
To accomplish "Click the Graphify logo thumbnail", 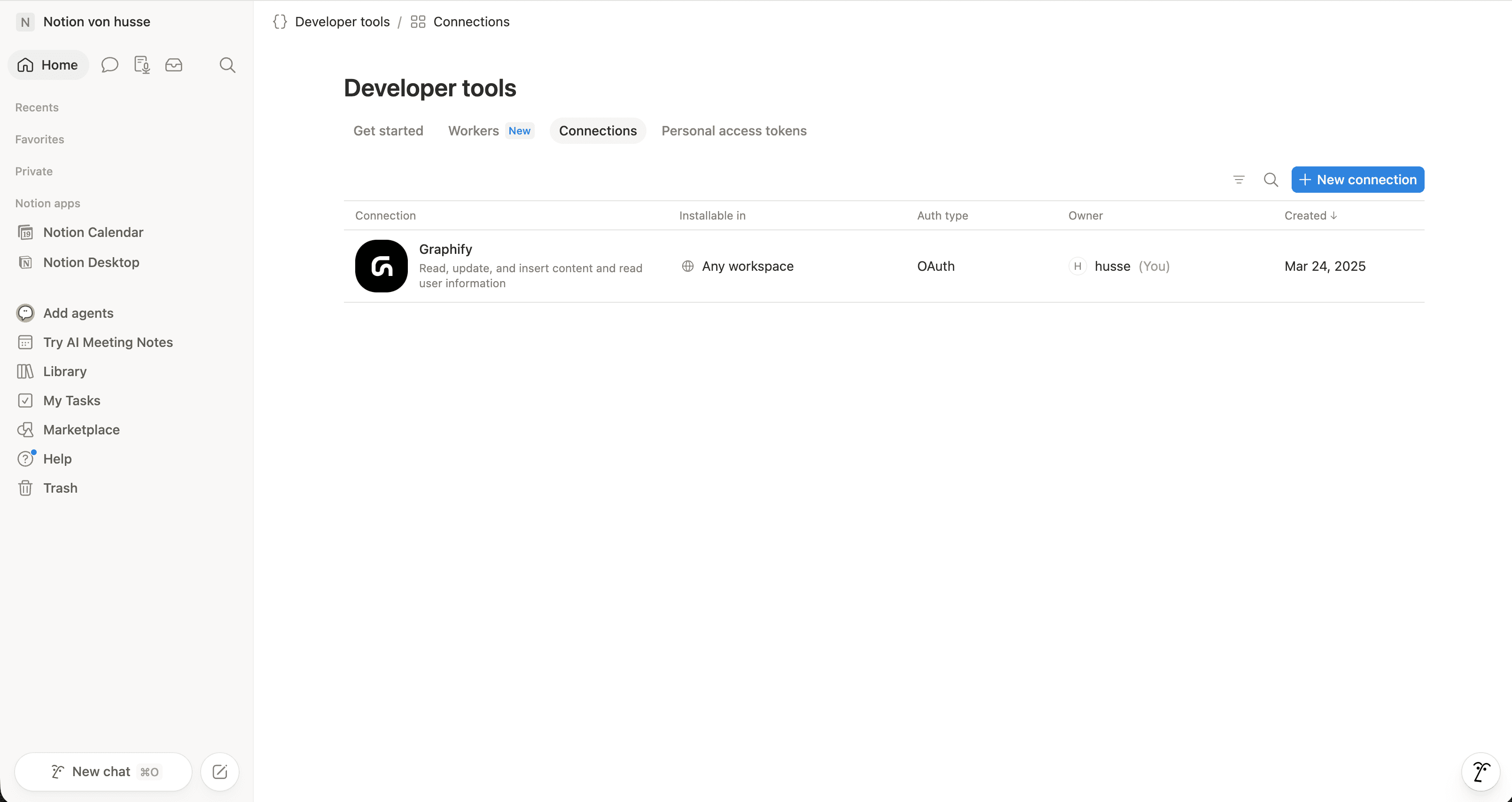I will click(x=382, y=266).
